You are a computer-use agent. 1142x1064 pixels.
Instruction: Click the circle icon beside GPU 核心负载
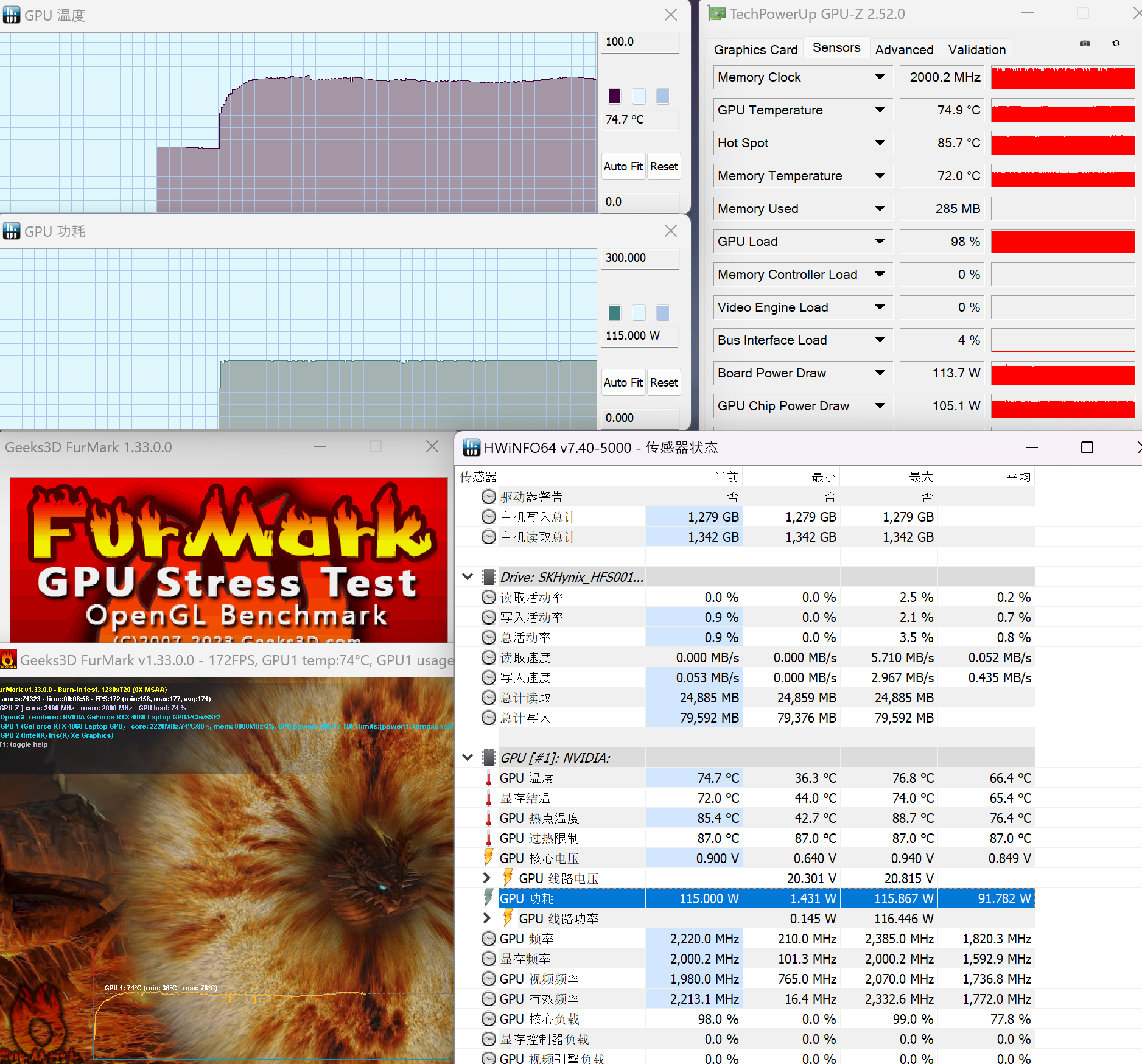pyautogui.click(x=488, y=1019)
